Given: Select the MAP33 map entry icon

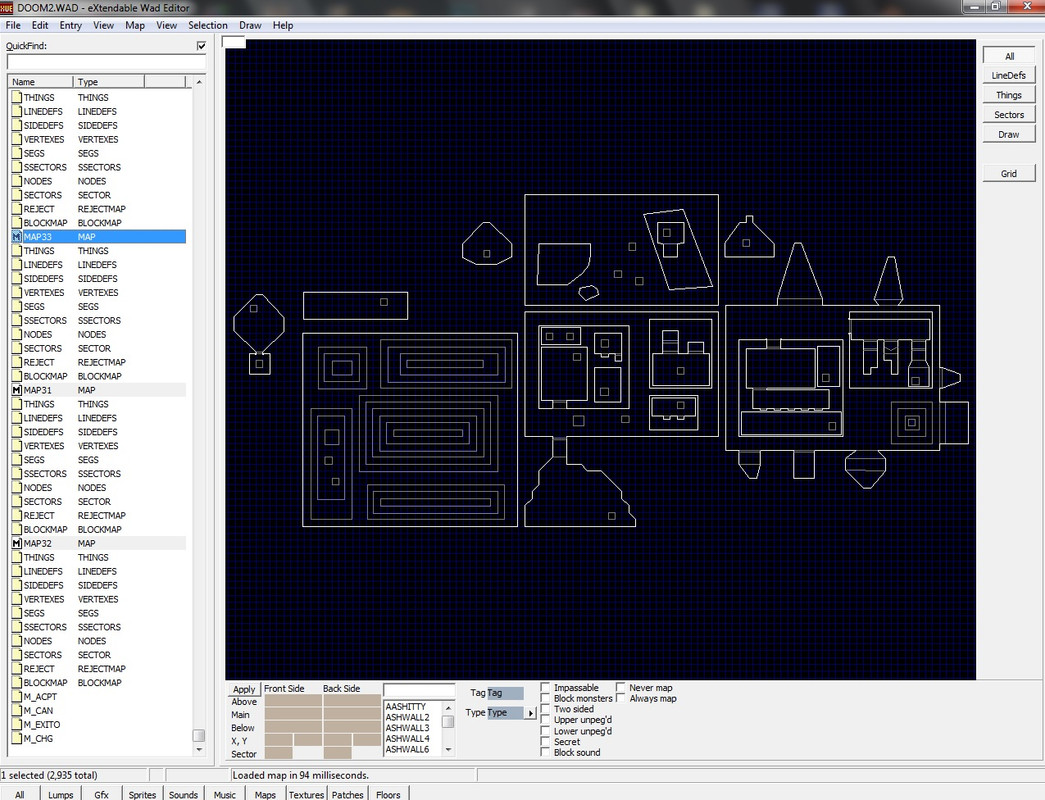Looking at the screenshot, I should (x=17, y=237).
